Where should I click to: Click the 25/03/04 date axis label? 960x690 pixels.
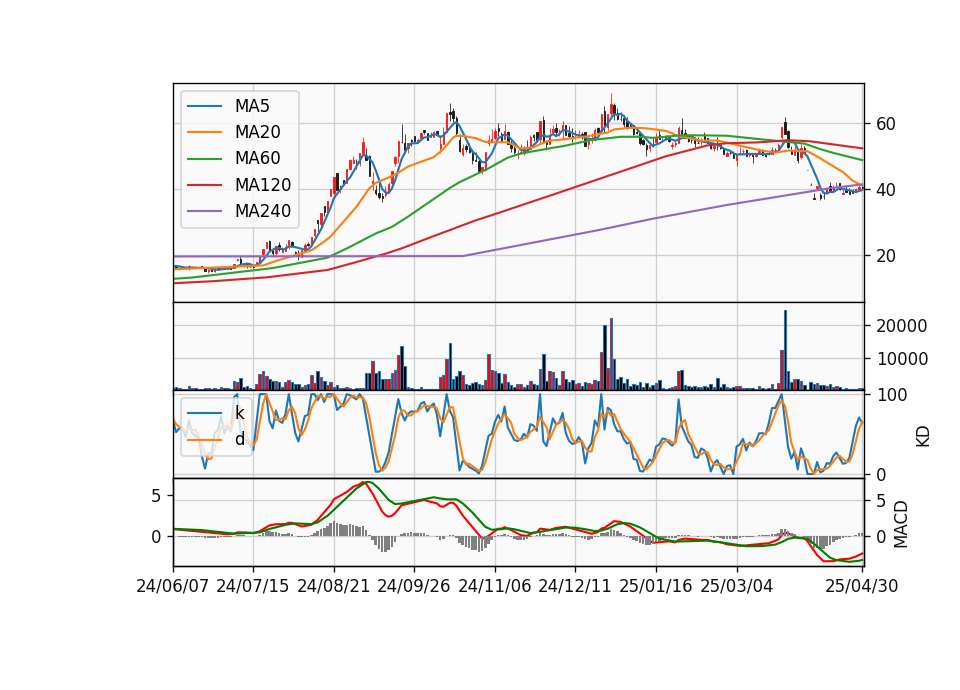(x=737, y=586)
